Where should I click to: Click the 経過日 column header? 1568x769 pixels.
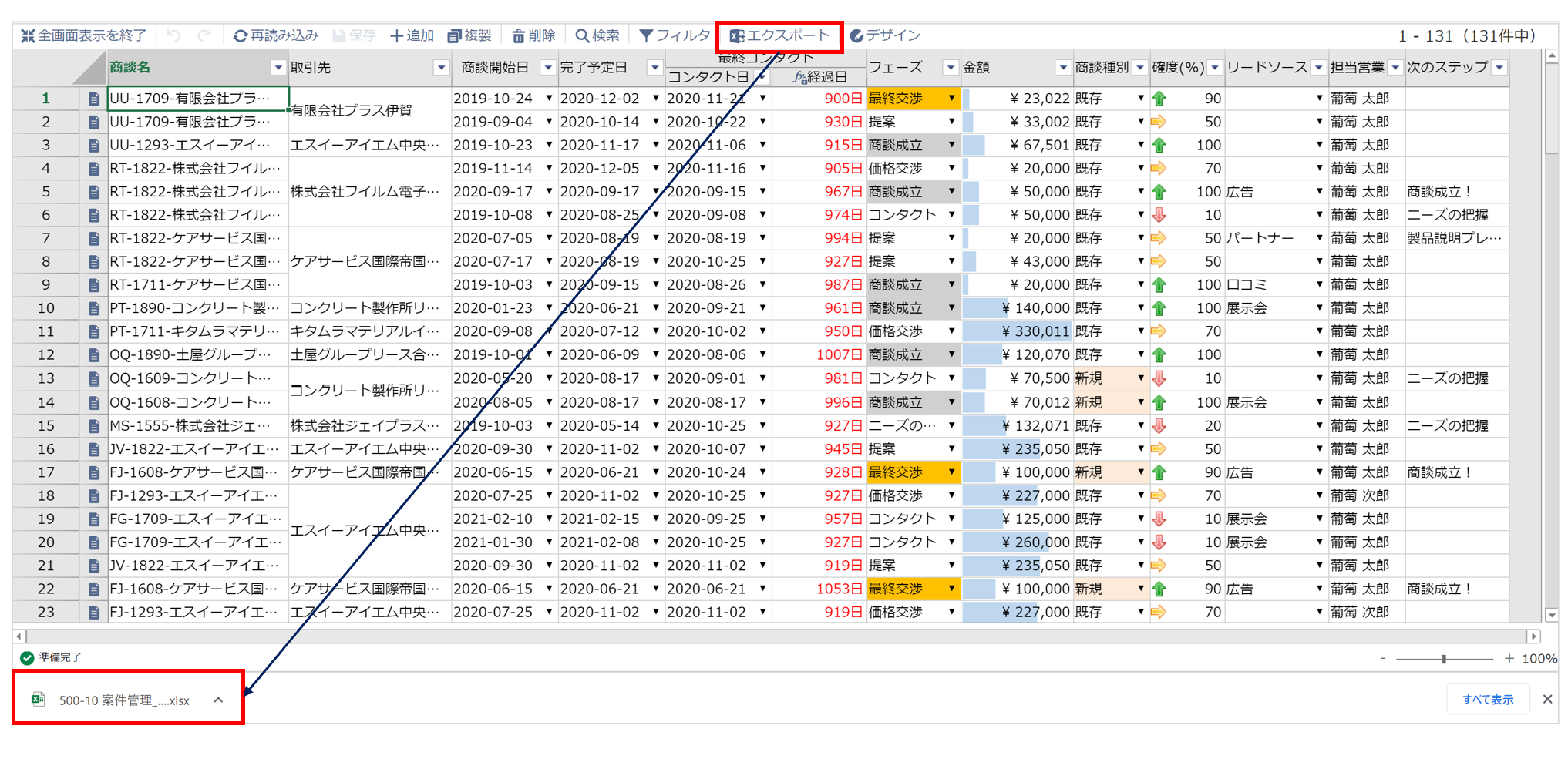[819, 77]
